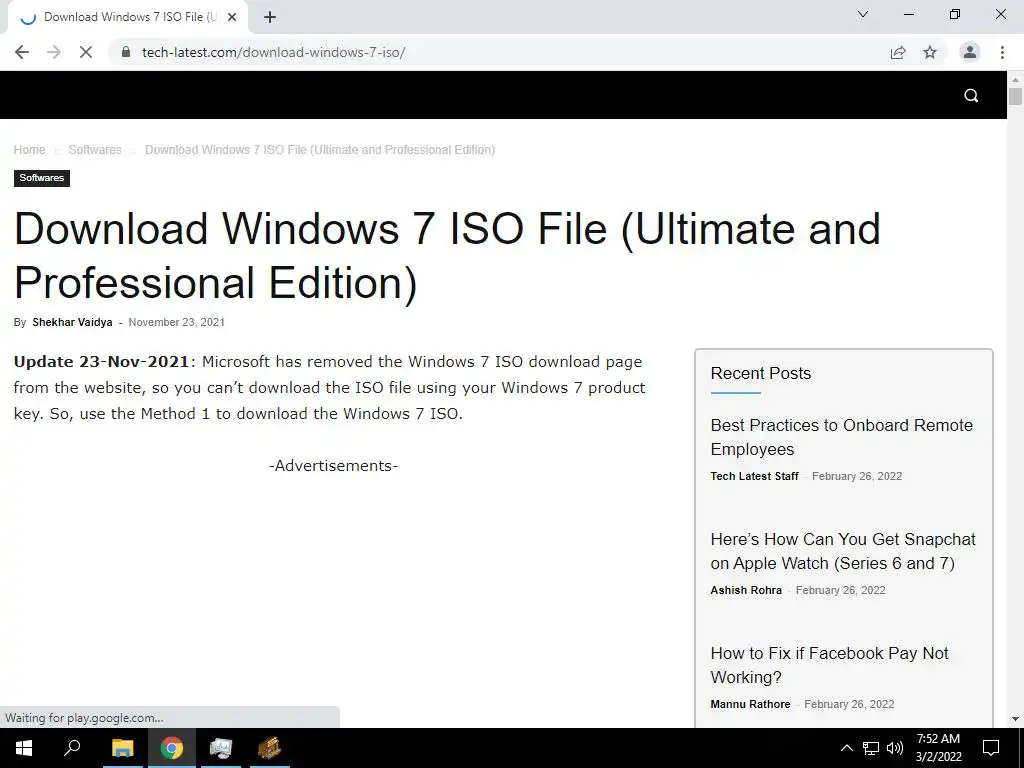Open the Snapchat on Apple Watch post
This screenshot has height=768, width=1024.
(x=842, y=551)
